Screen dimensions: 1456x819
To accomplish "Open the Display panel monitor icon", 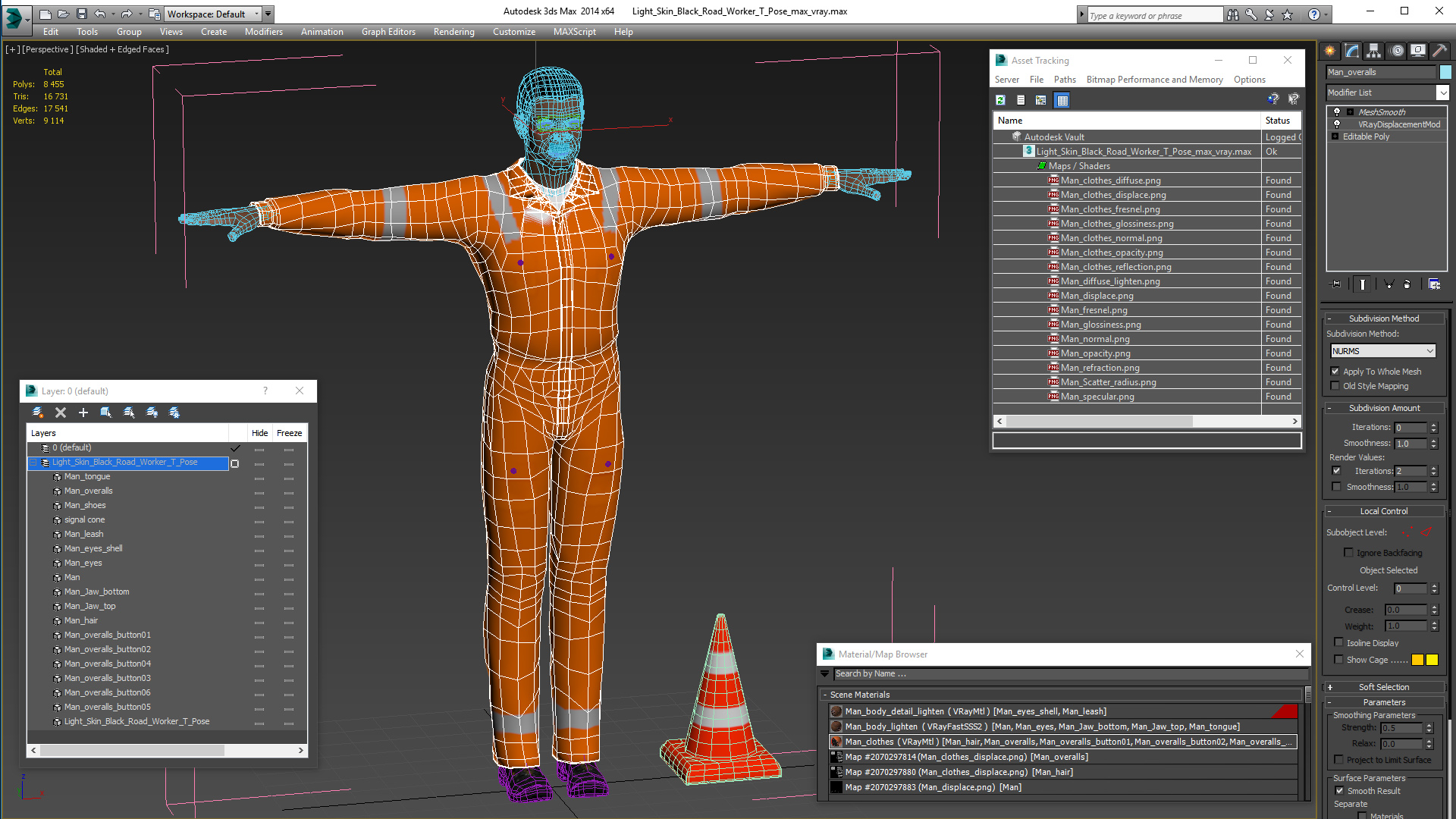I will [x=1418, y=51].
